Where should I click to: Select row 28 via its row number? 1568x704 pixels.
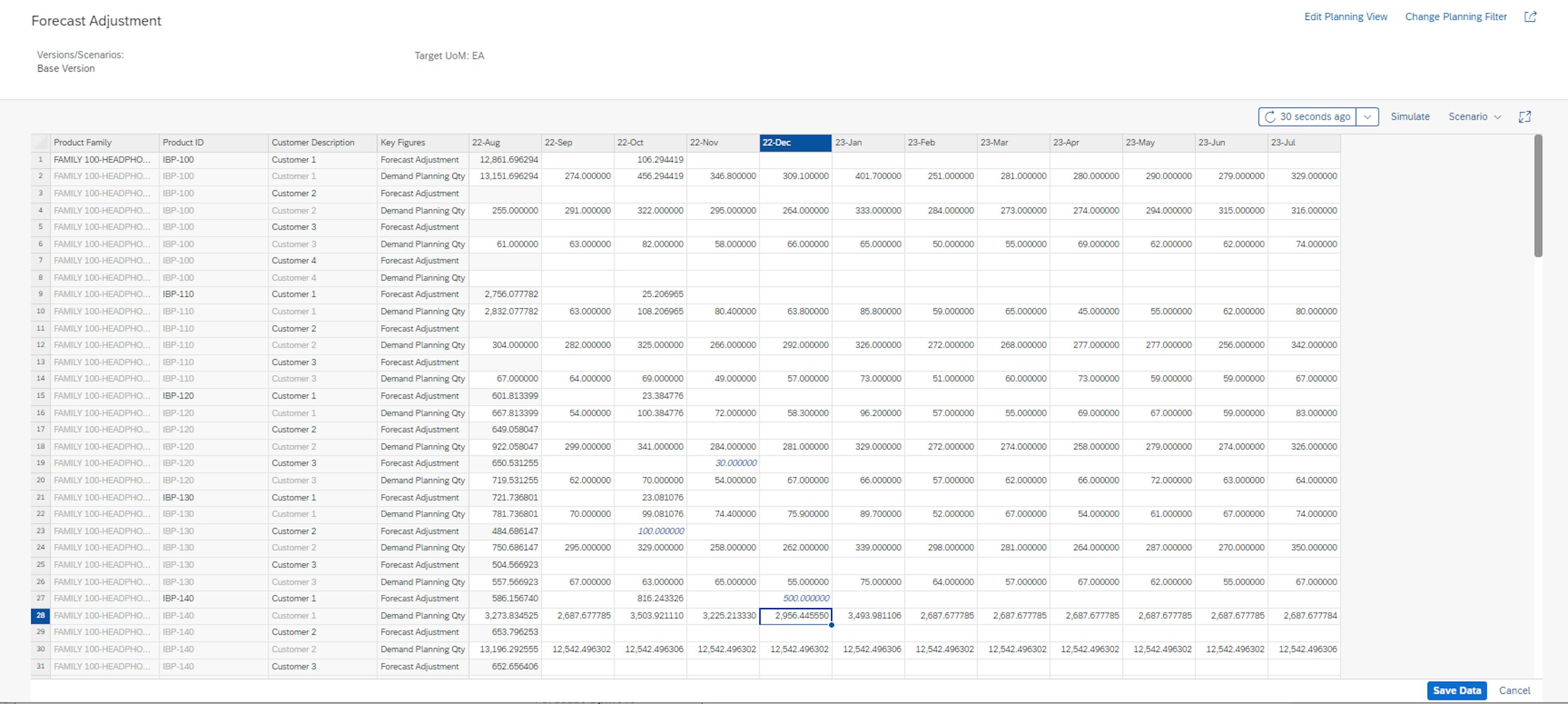[40, 615]
